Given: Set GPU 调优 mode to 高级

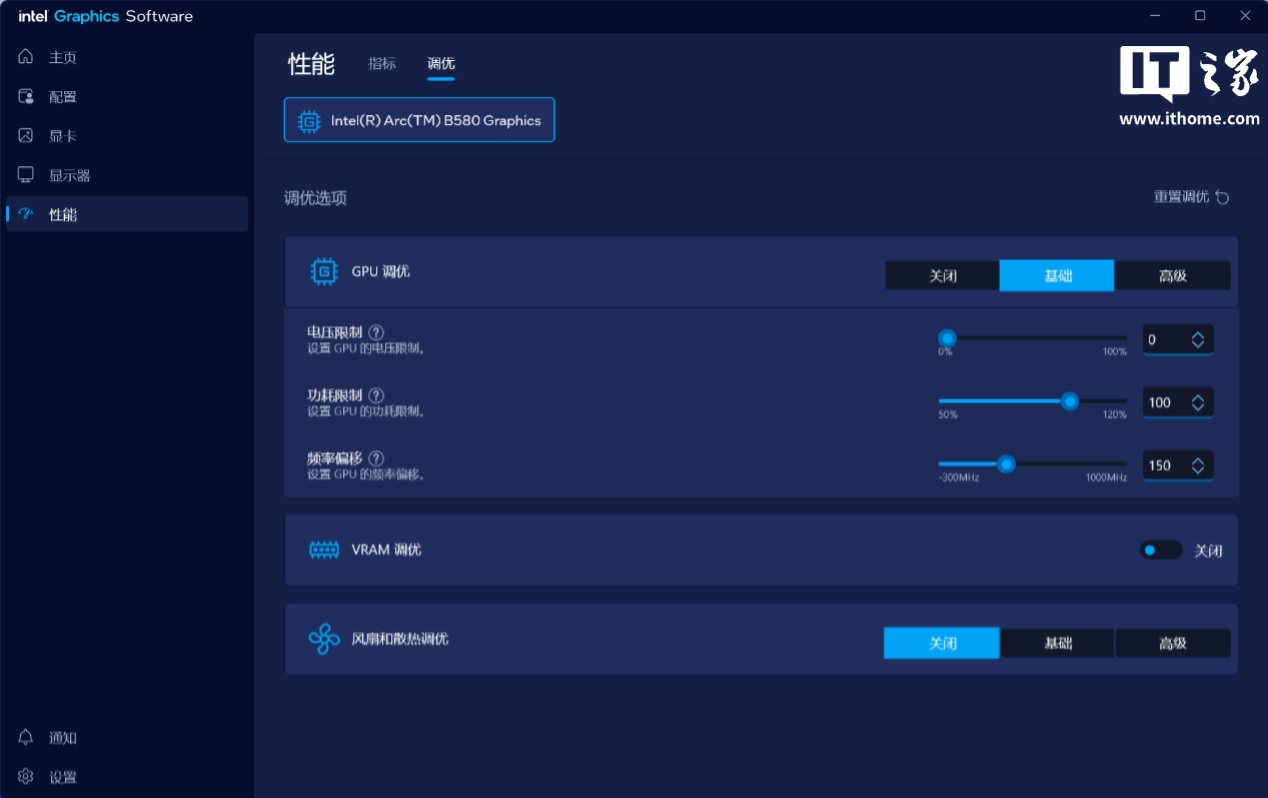Looking at the screenshot, I should (1172, 275).
